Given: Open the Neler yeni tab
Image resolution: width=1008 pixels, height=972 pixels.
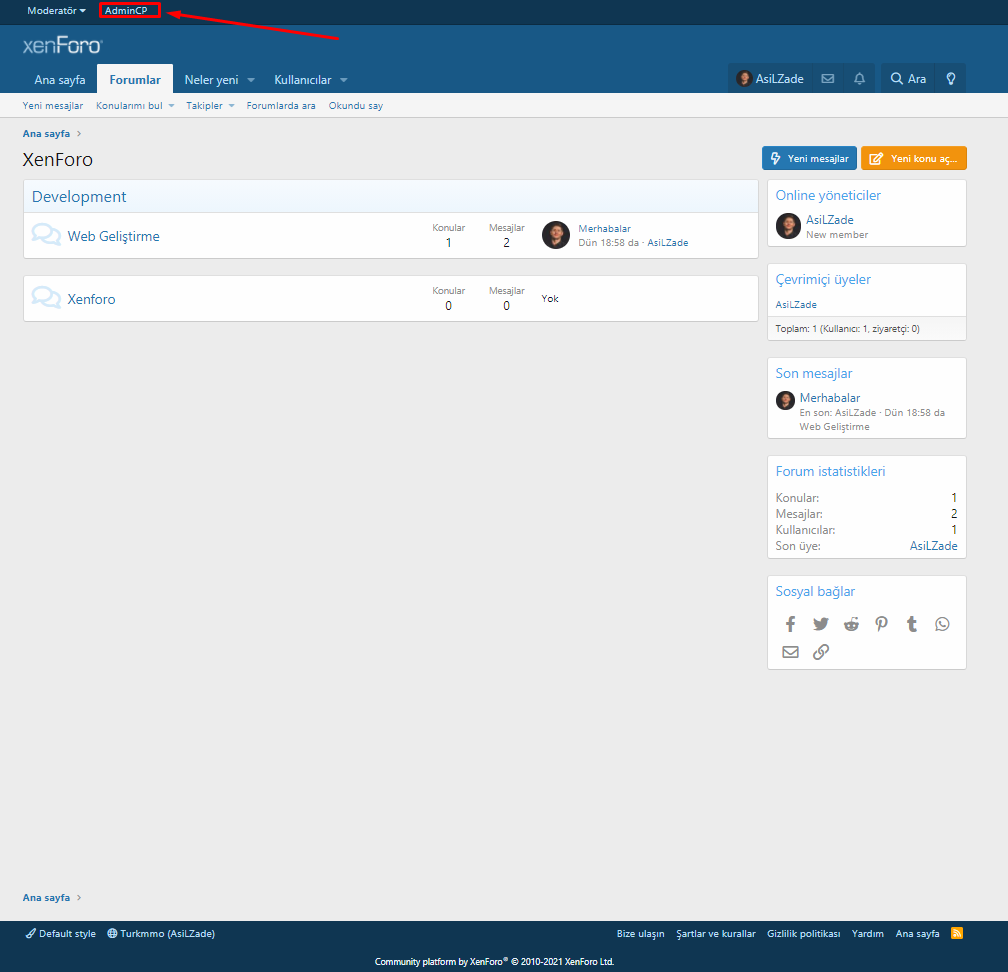Looking at the screenshot, I should point(211,80).
